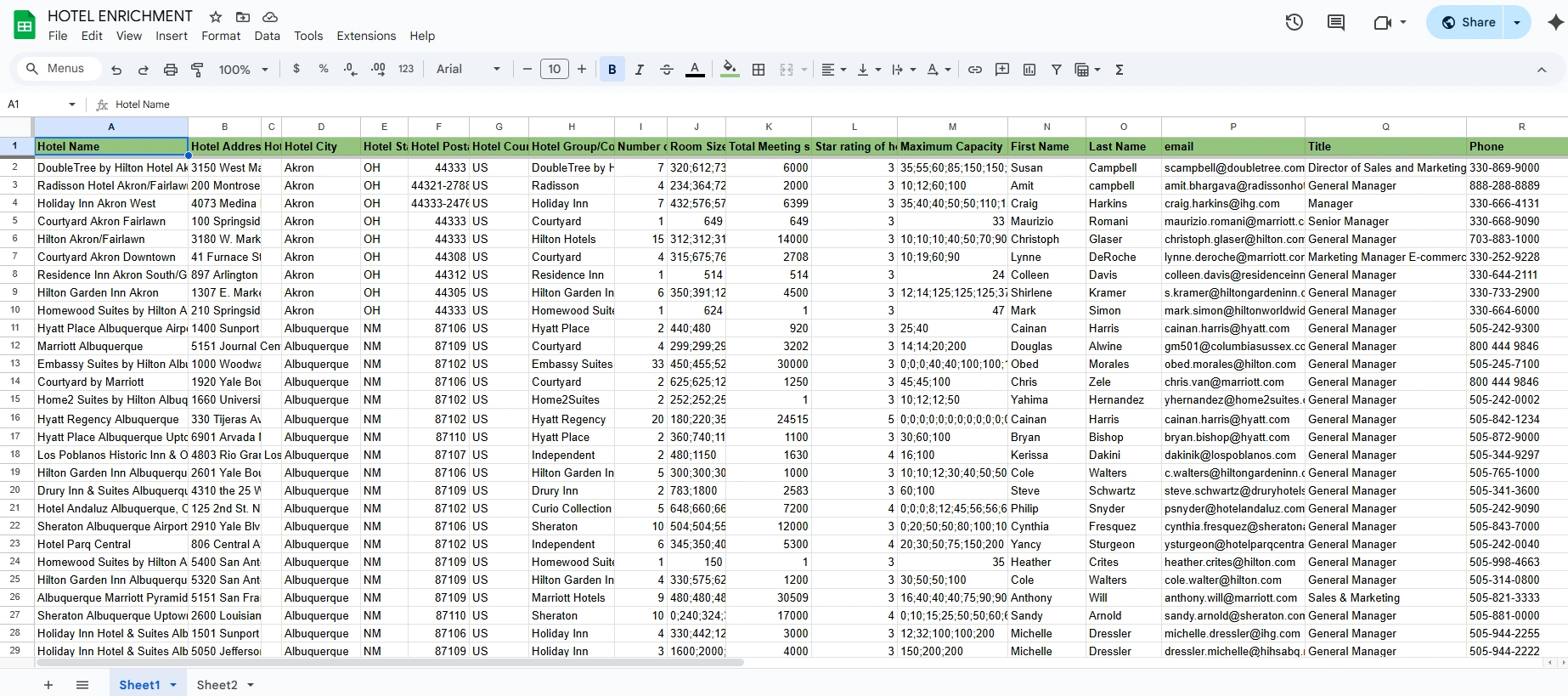Screen dimensions: 1568x696
Task: Insert a link with the chain icon
Action: pos(975,70)
